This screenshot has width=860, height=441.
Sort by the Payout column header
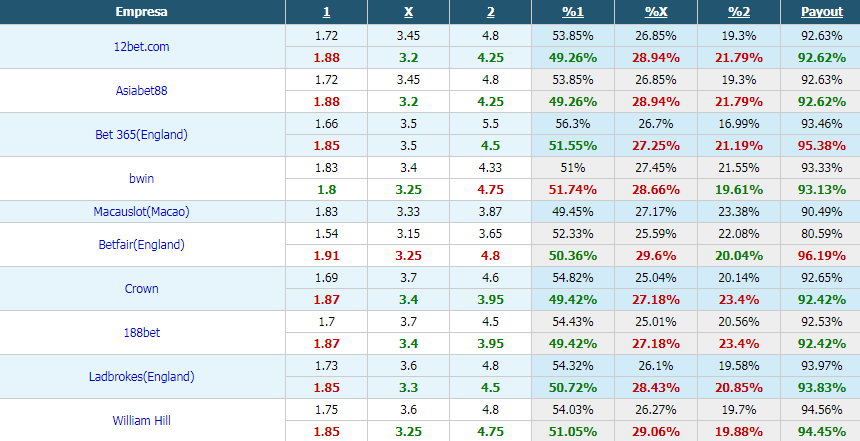822,12
